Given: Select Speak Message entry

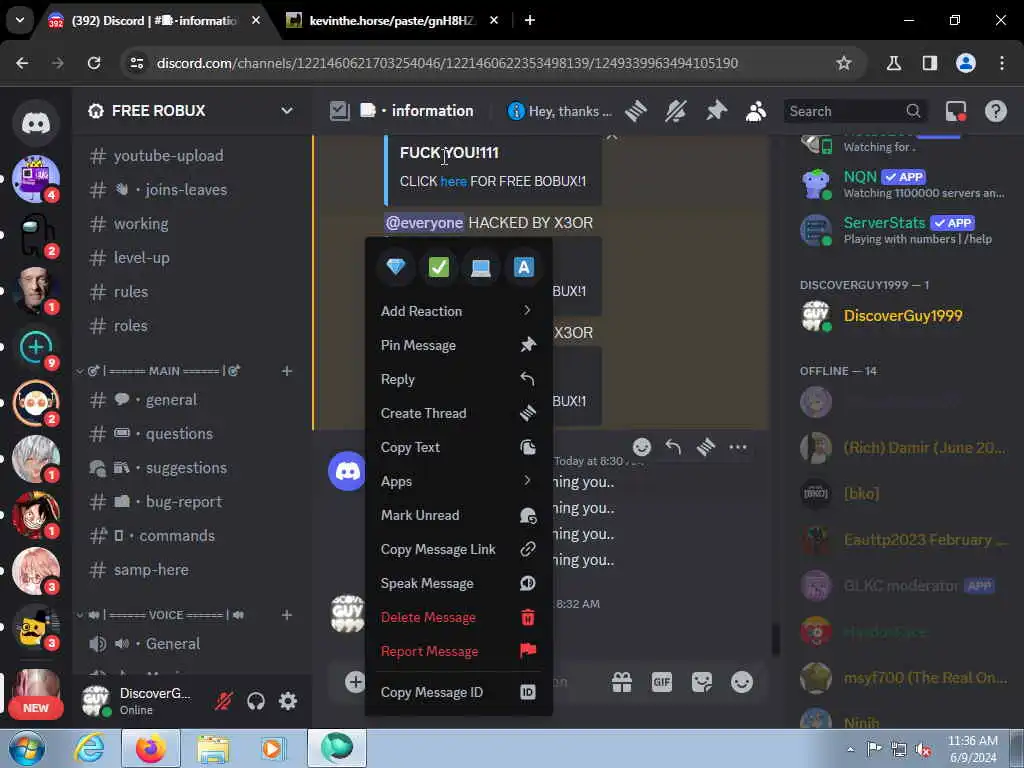Looking at the screenshot, I should (x=458, y=583).
